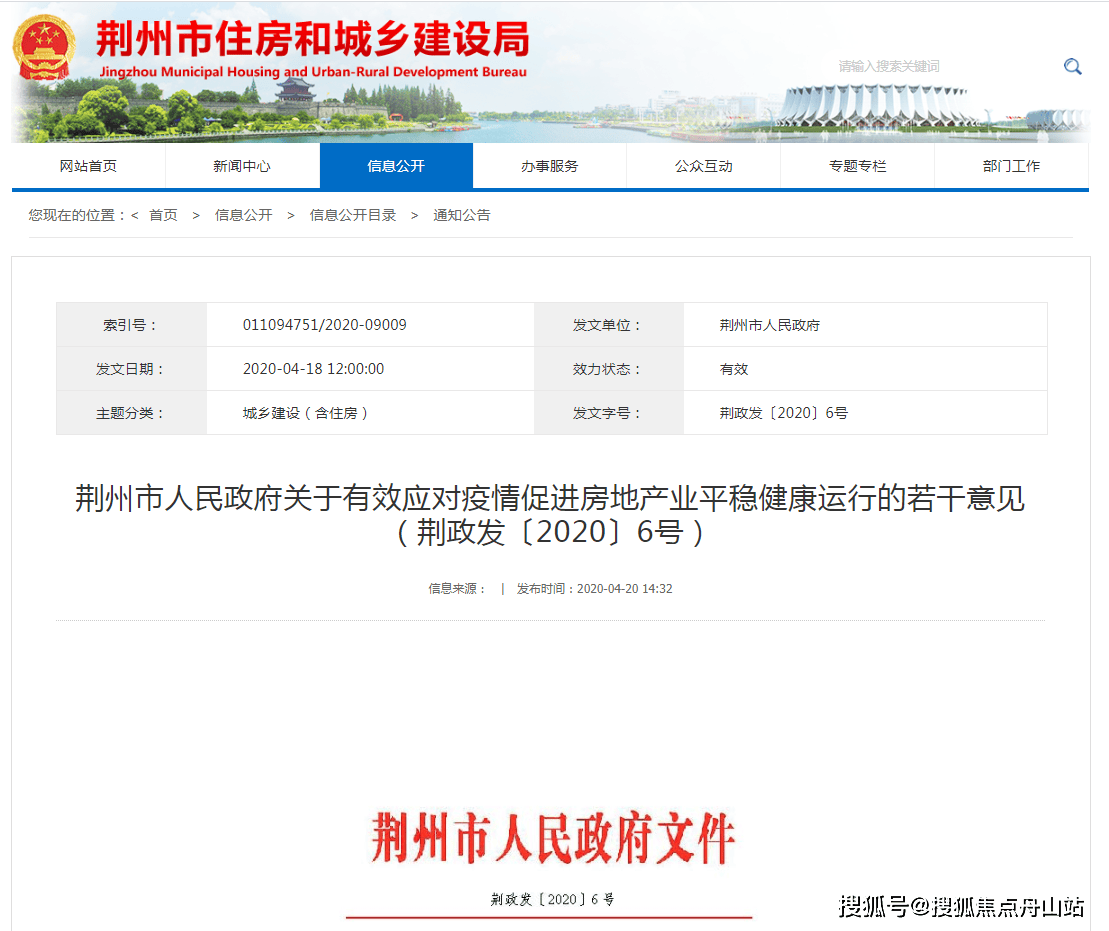Open the 专题专栏 section
The width and height of the screenshot is (1109, 931).
coord(856,166)
